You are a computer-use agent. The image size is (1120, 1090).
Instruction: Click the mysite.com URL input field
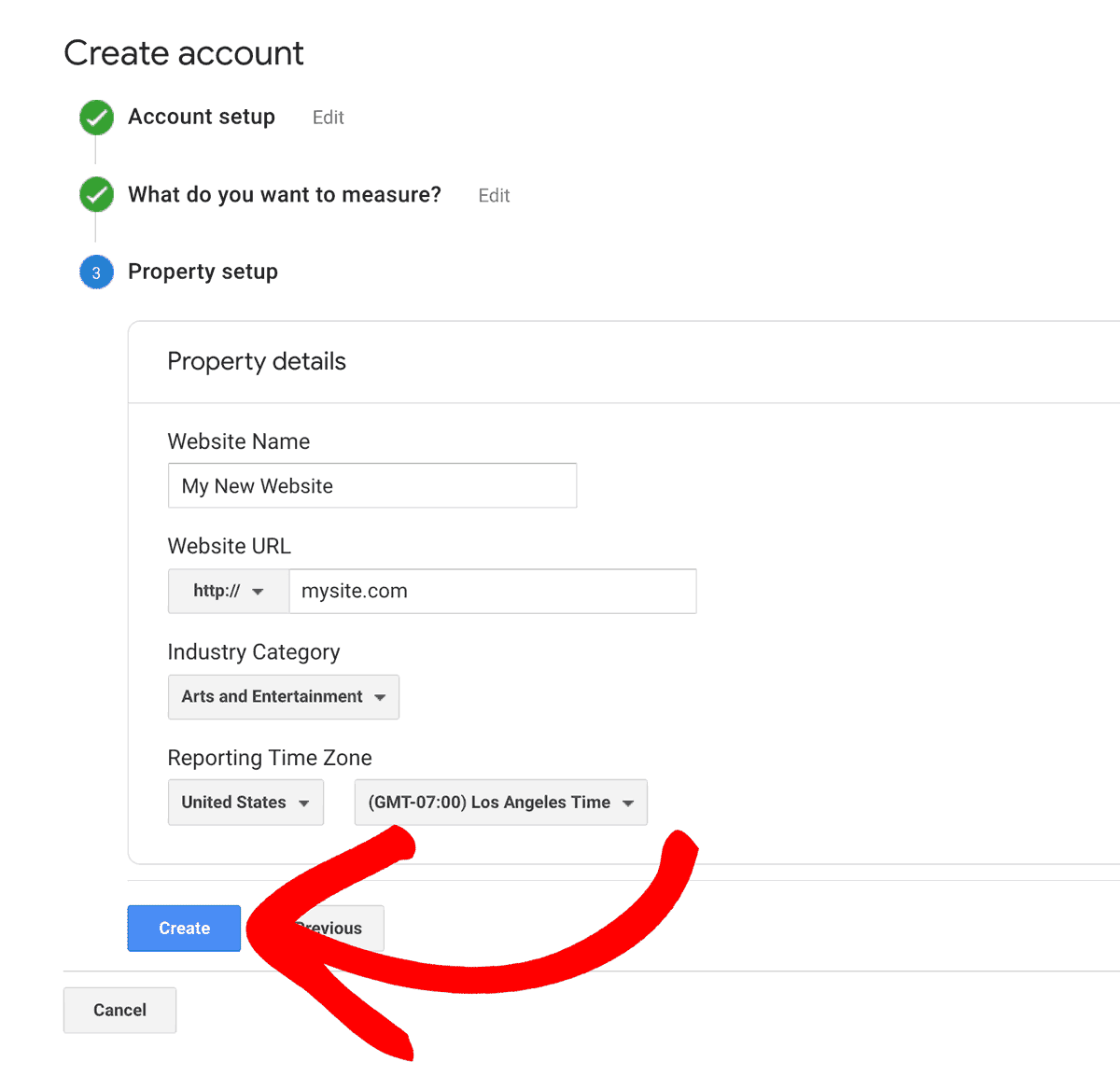pos(492,592)
